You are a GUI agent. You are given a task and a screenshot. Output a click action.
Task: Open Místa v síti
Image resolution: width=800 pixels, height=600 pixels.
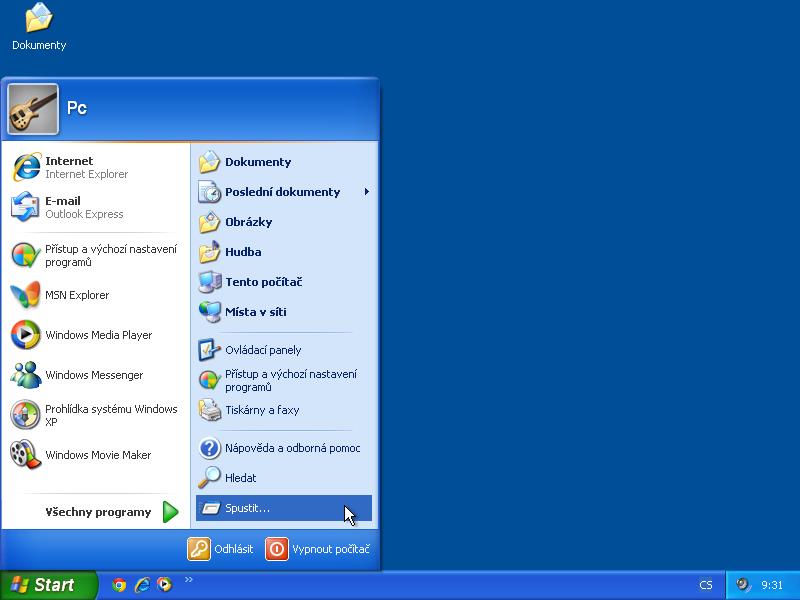point(284,312)
